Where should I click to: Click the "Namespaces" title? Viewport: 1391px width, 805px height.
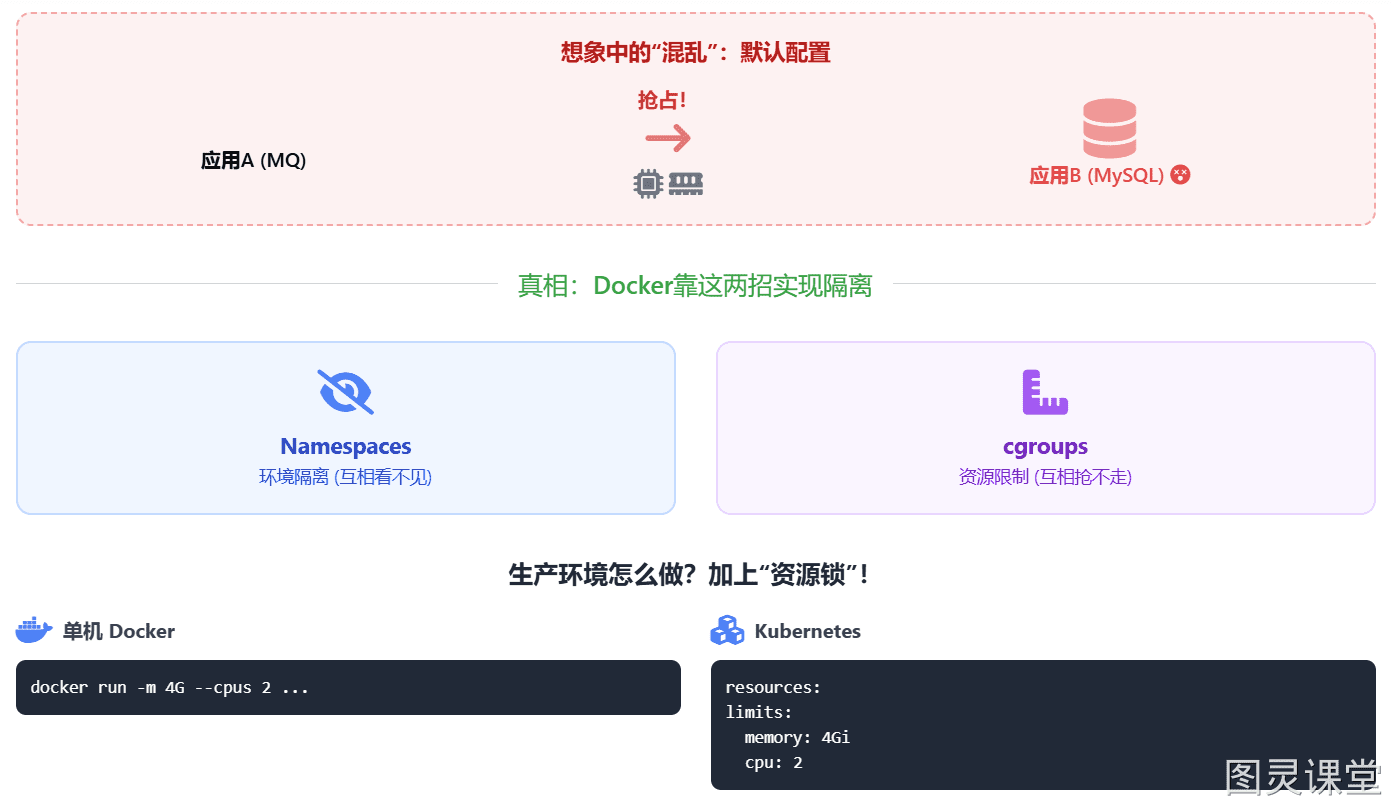click(x=346, y=447)
